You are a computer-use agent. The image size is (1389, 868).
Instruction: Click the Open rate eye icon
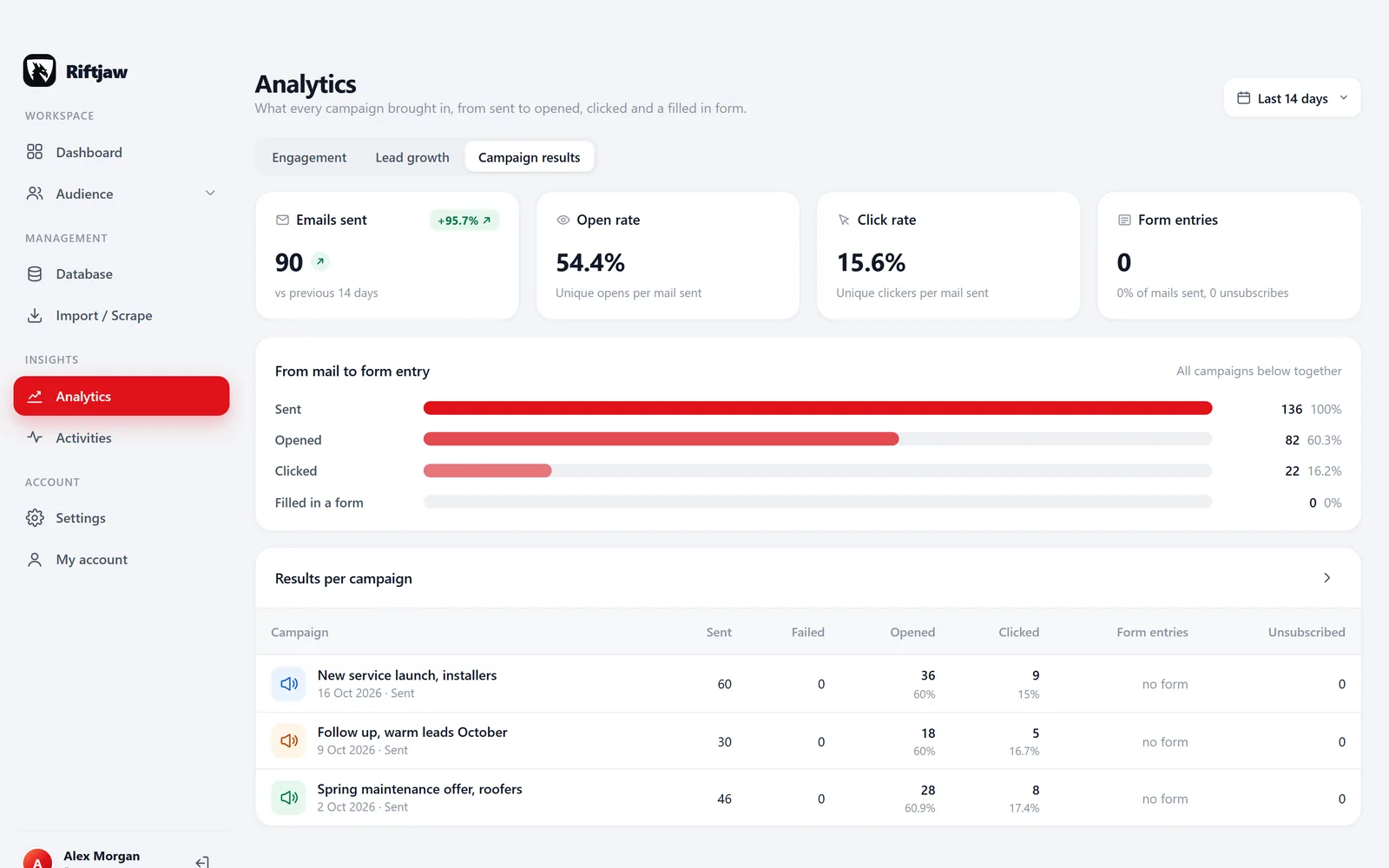pyautogui.click(x=563, y=220)
